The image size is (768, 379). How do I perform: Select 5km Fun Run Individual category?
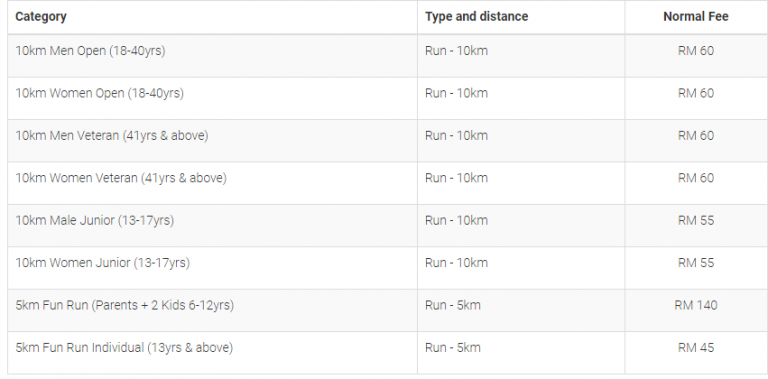click(x=124, y=348)
